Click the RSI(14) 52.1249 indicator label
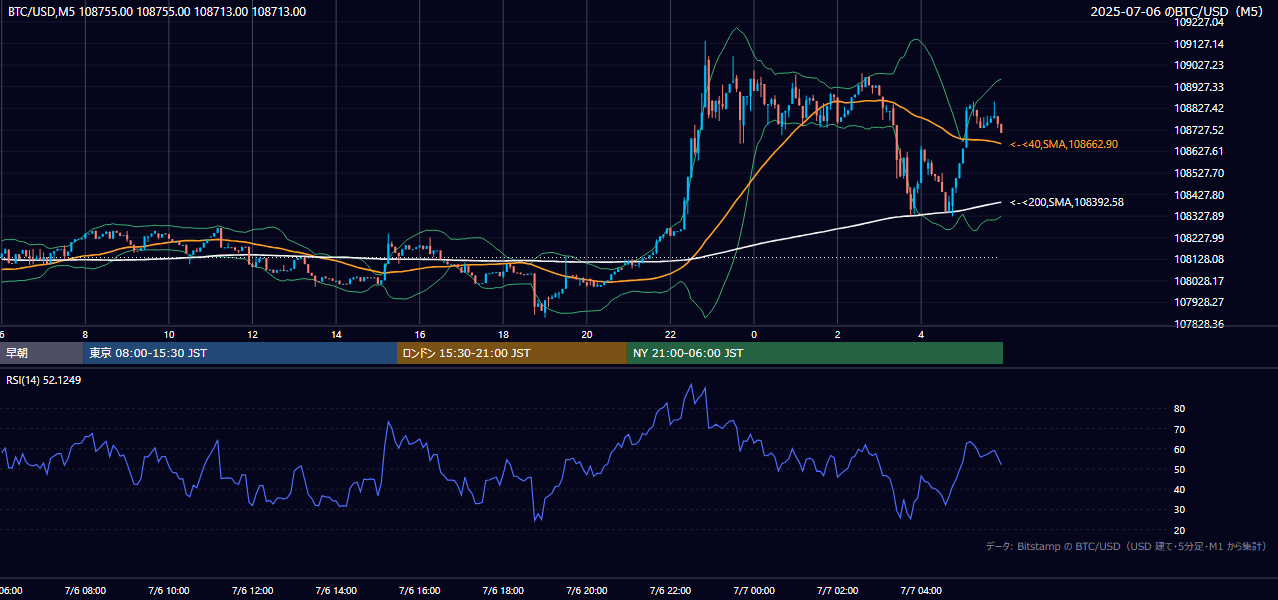Viewport: 1278px width, 600px height. click(x=44, y=380)
